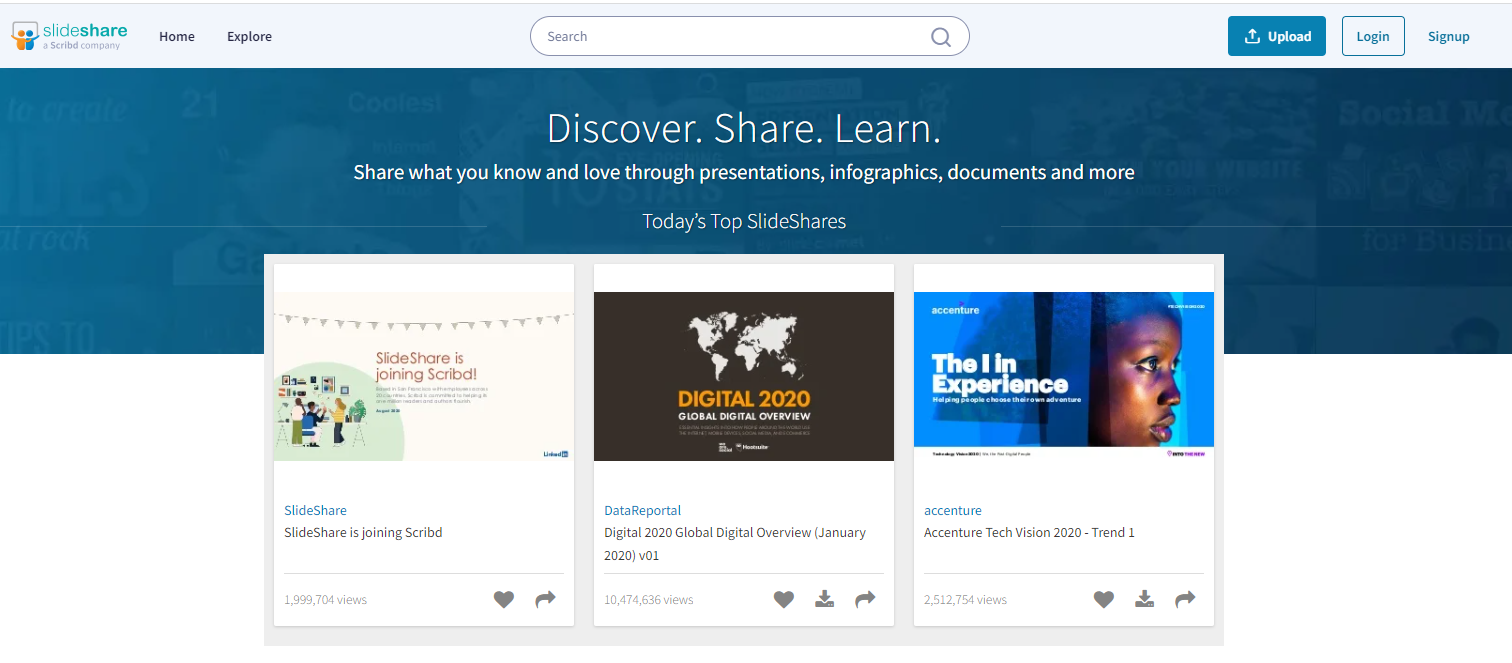This screenshot has width=1512, height=663.
Task: Share the Accenture Tech Vision 2020 card
Action: click(x=1185, y=600)
